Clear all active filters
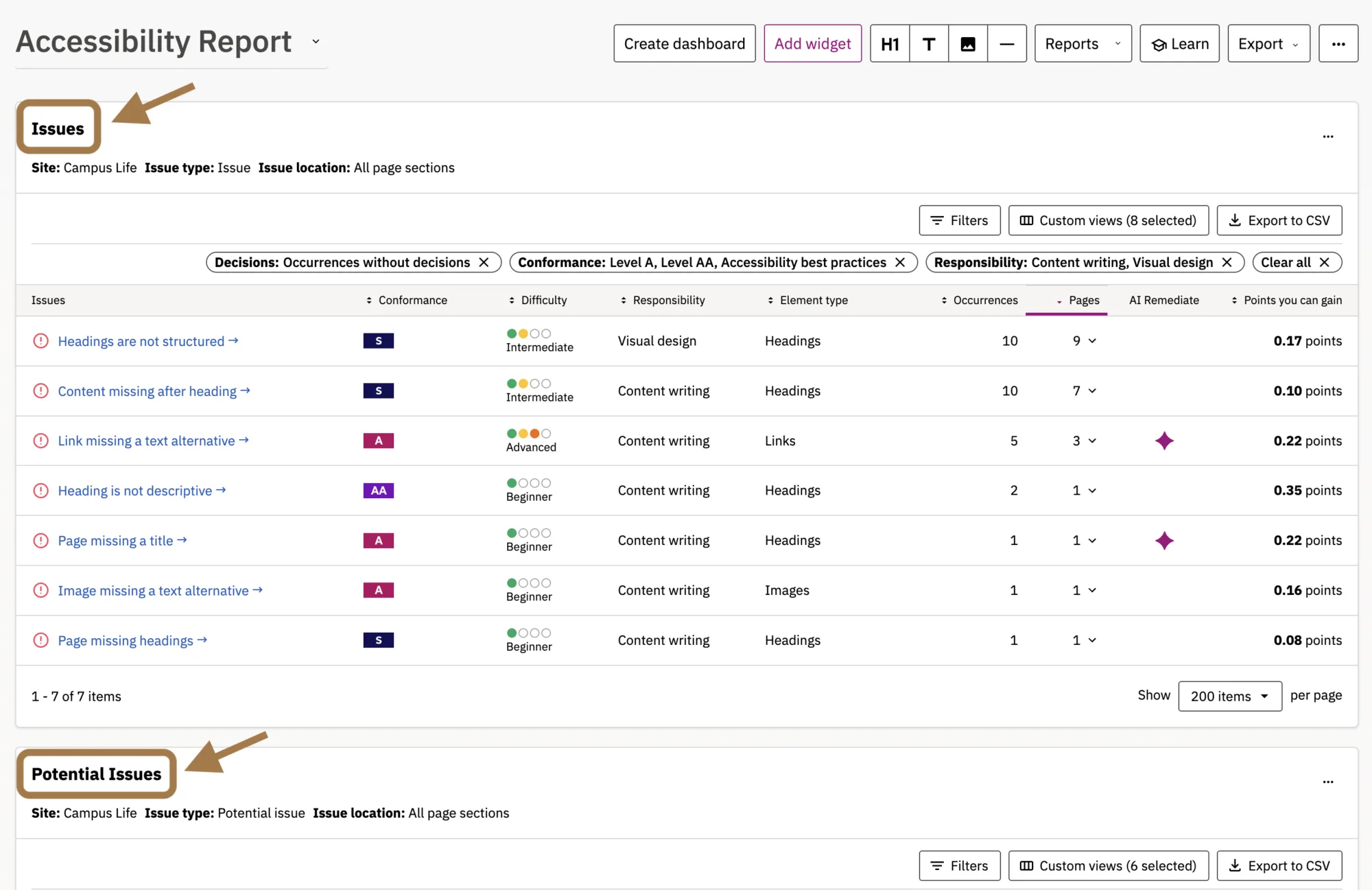This screenshot has height=890, width=1372. [1297, 262]
